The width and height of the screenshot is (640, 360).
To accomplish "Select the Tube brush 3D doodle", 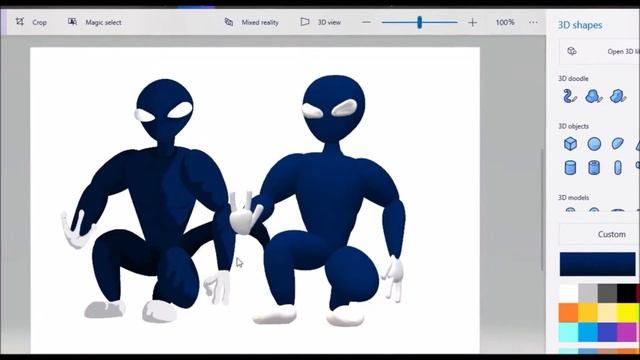I will (x=569, y=96).
